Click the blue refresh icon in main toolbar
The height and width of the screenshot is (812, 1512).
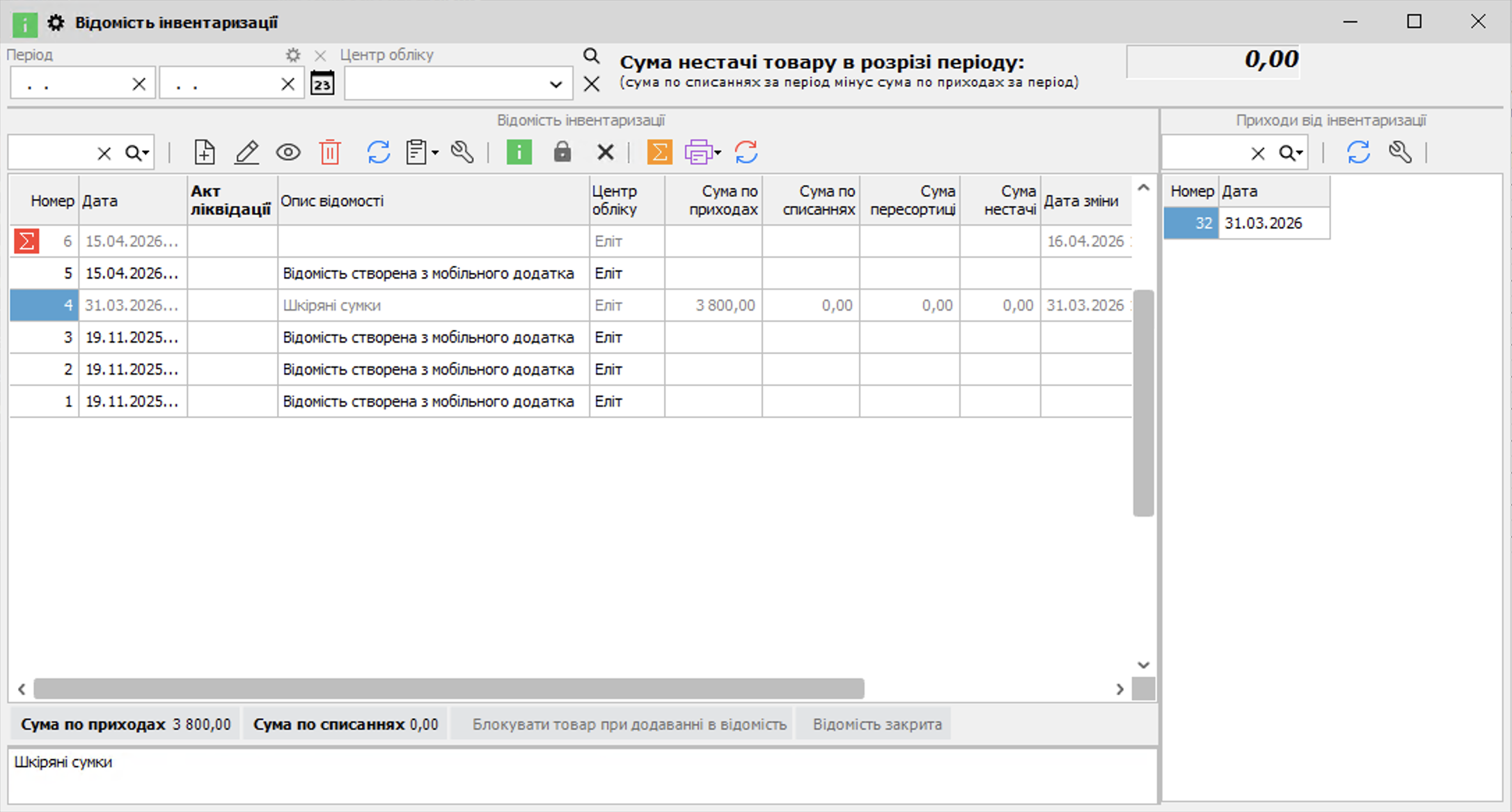click(379, 152)
